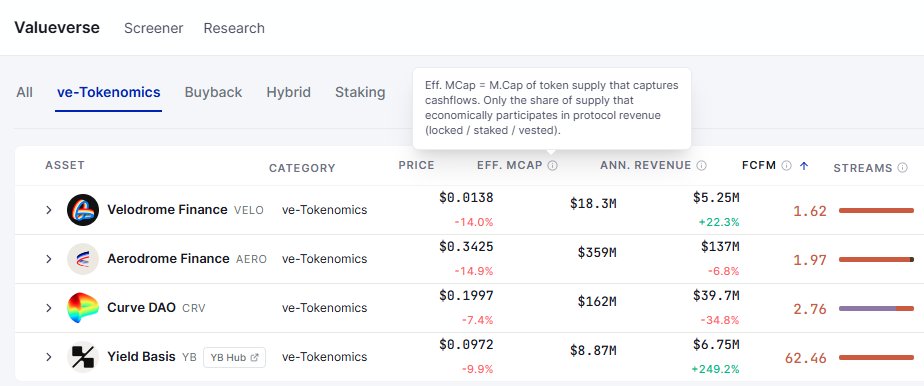The height and width of the screenshot is (386, 924).
Task: Click the Aerodrome Finance logo
Action: pos(82,259)
